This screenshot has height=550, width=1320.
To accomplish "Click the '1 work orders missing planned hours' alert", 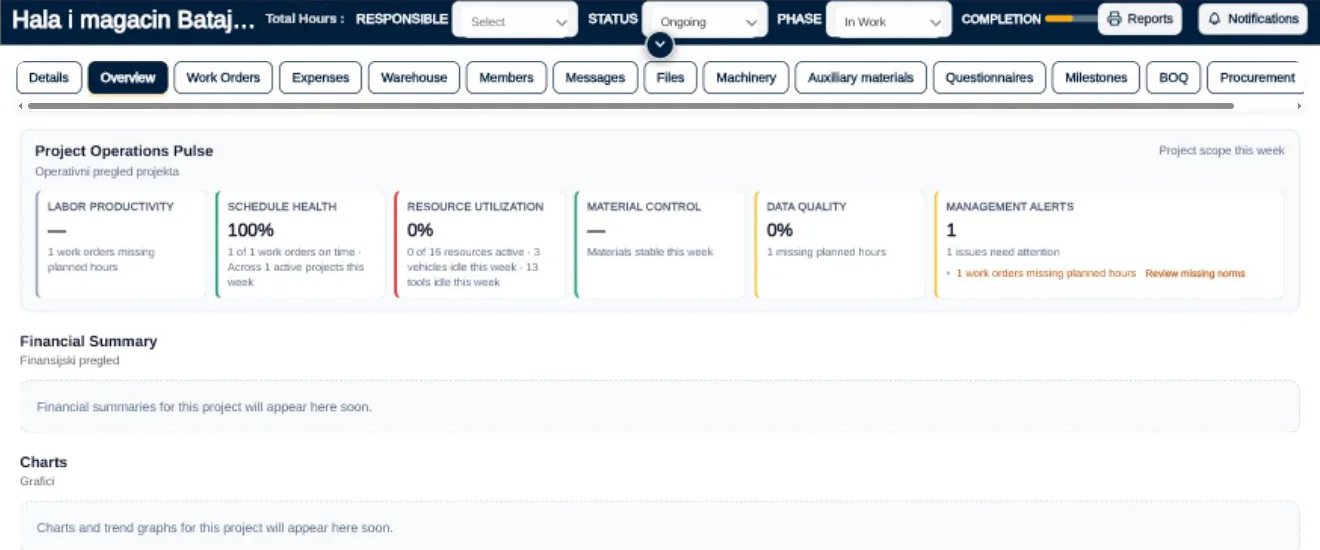I will coord(1046,273).
